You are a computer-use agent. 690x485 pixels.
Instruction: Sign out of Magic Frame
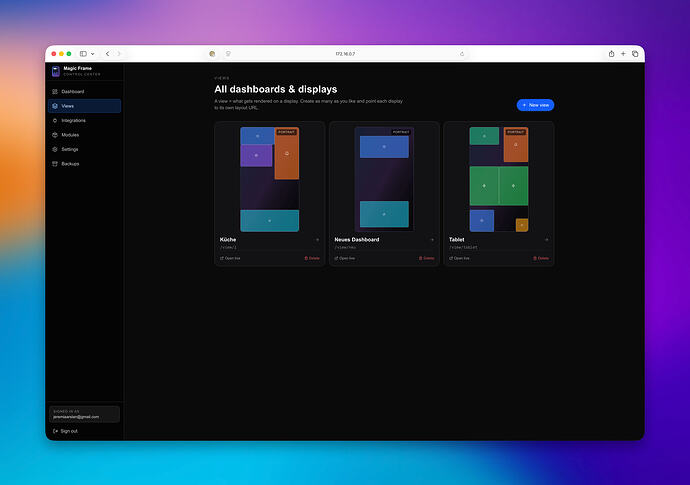tap(65, 431)
